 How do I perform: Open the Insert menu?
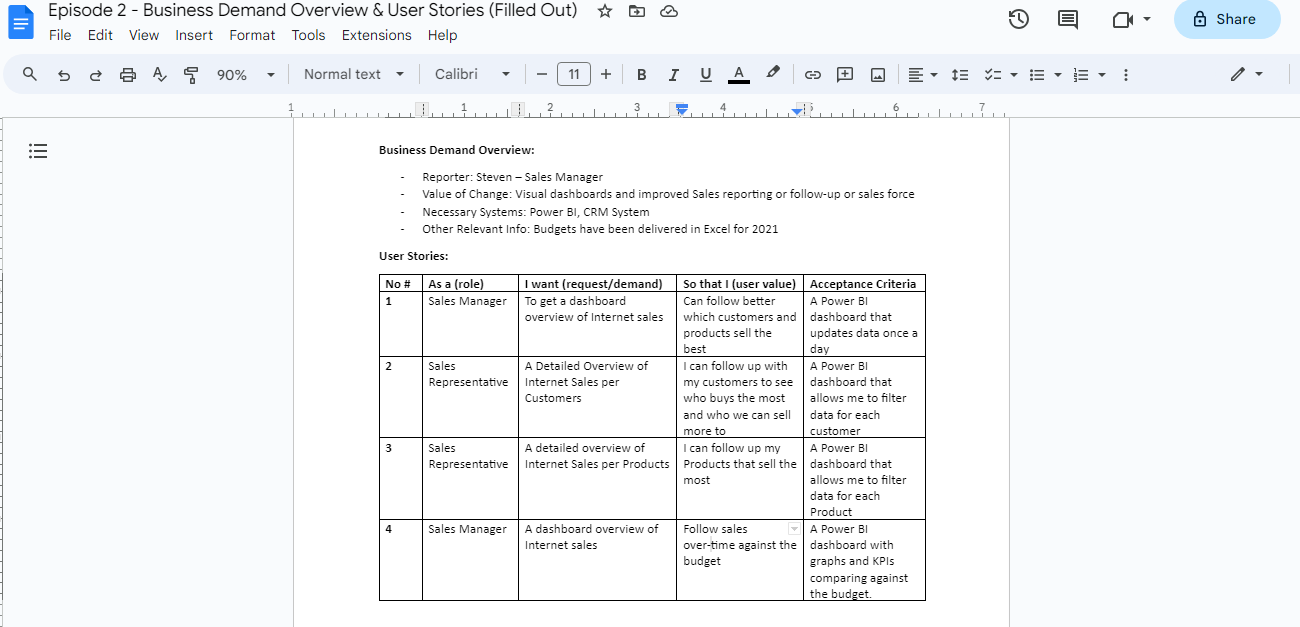tap(194, 35)
